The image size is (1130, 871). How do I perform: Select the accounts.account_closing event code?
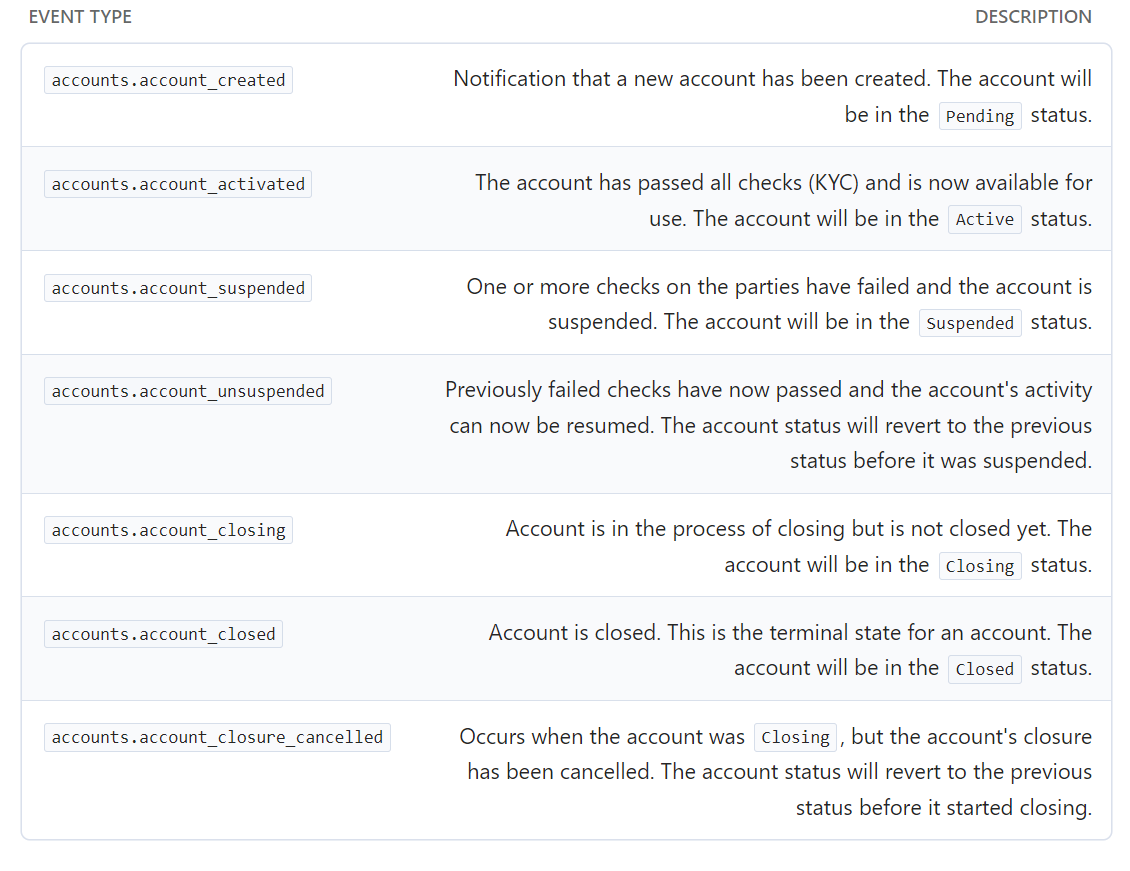point(168,530)
